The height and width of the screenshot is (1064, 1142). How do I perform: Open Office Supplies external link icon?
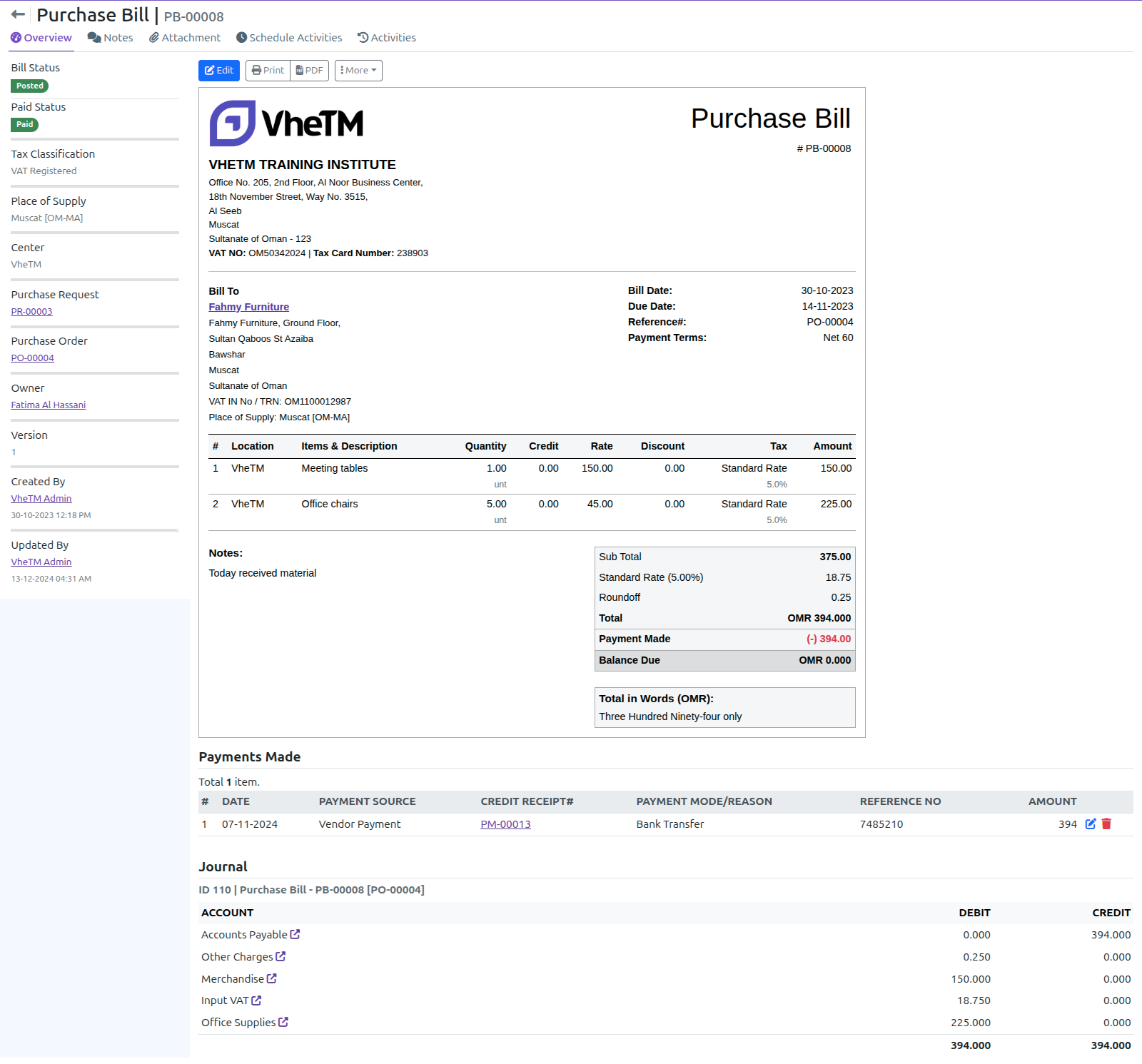283,1022
